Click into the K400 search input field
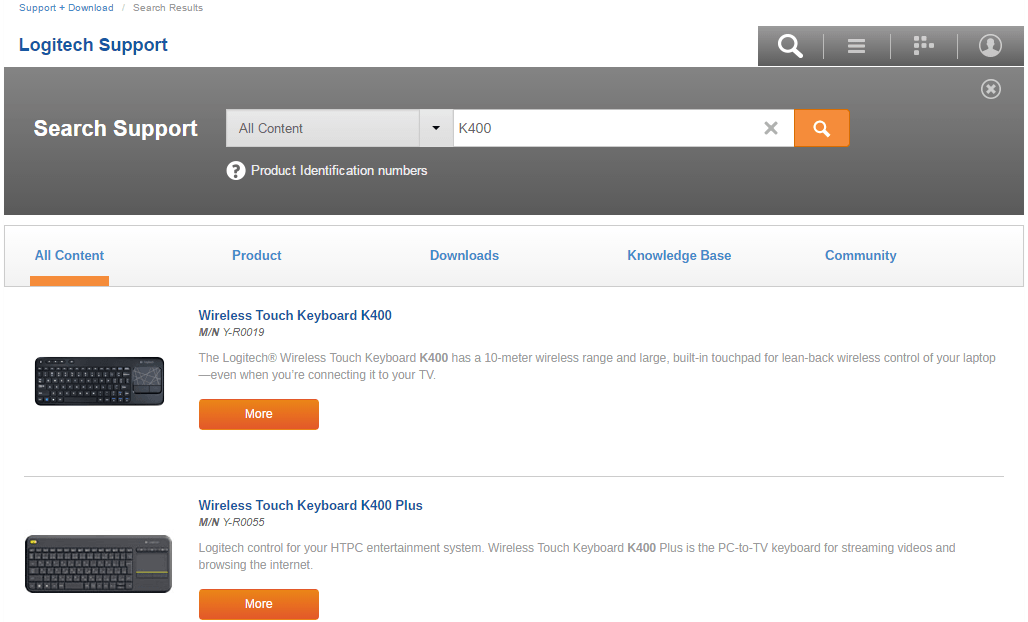The height and width of the screenshot is (622, 1028). (x=600, y=128)
